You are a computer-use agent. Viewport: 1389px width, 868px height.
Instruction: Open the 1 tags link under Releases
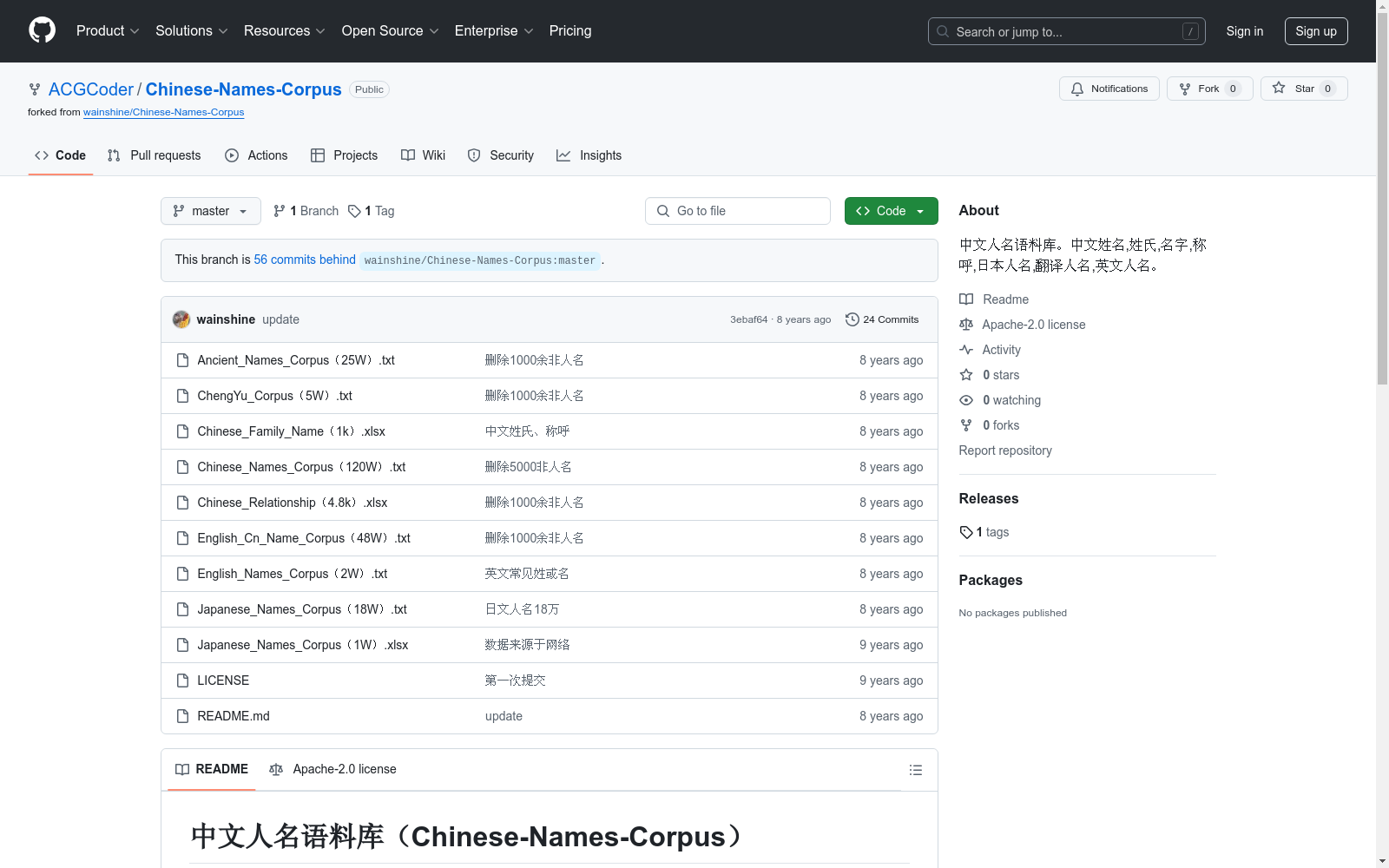click(984, 532)
